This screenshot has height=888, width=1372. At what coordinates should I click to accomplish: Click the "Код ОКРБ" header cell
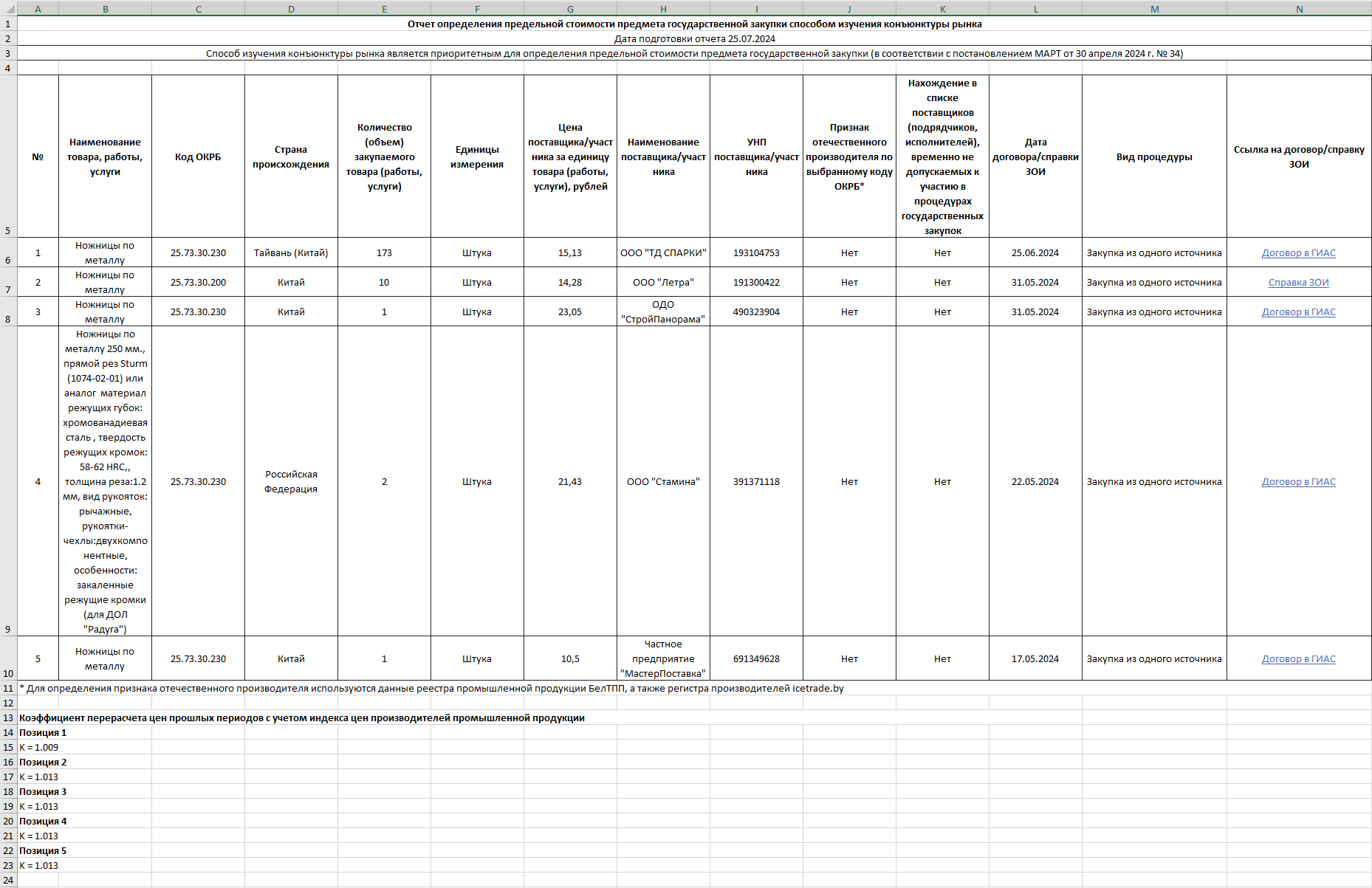[x=198, y=156]
